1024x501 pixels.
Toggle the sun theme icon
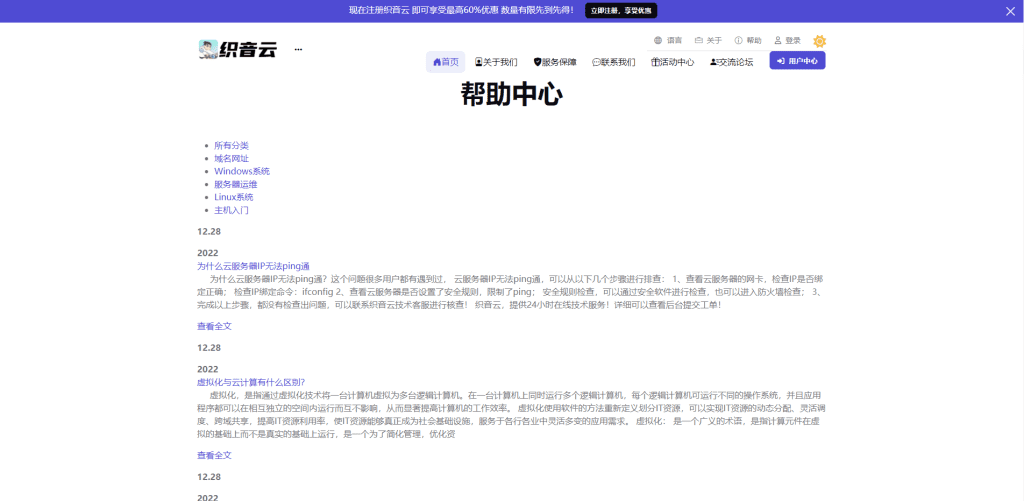(x=819, y=41)
